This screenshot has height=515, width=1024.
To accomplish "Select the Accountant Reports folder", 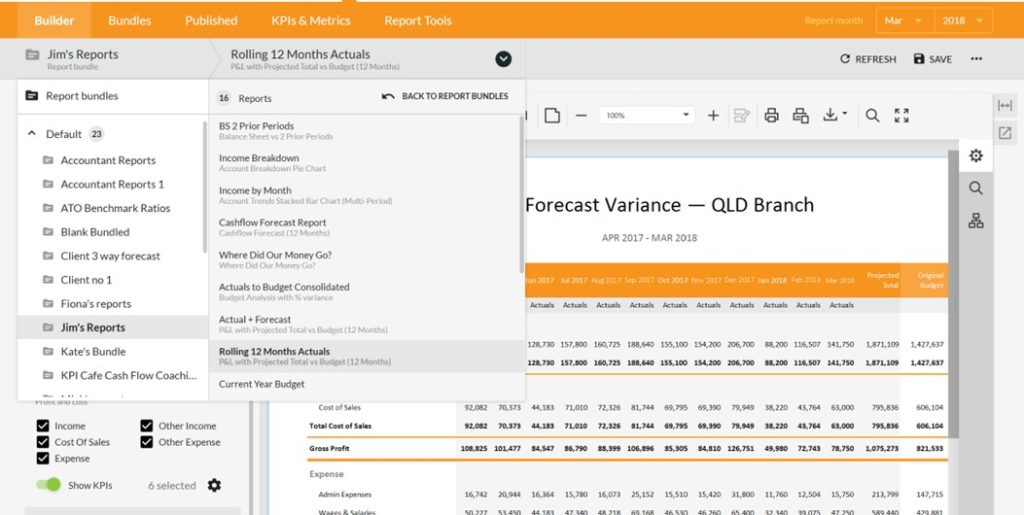I will 112,161.
